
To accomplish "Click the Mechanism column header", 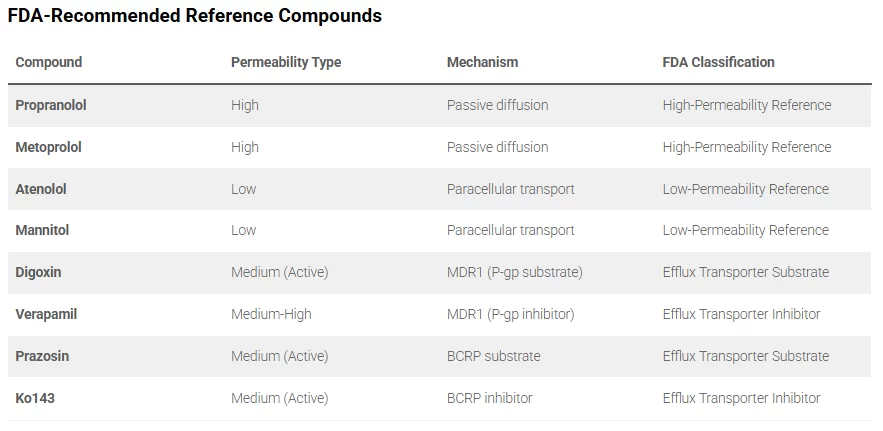I will coord(482,62).
